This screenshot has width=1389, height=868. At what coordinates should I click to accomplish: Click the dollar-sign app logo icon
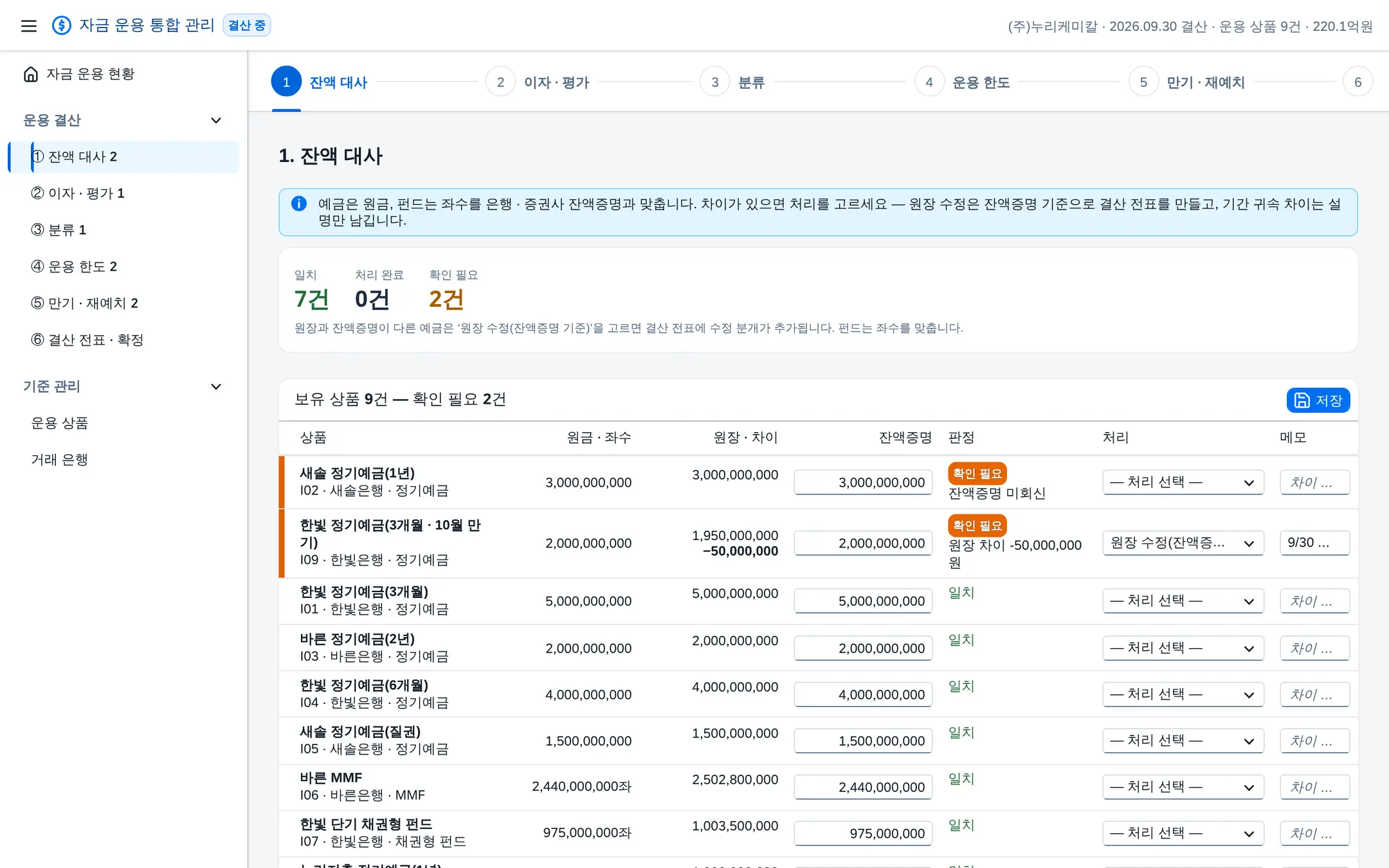point(62,26)
